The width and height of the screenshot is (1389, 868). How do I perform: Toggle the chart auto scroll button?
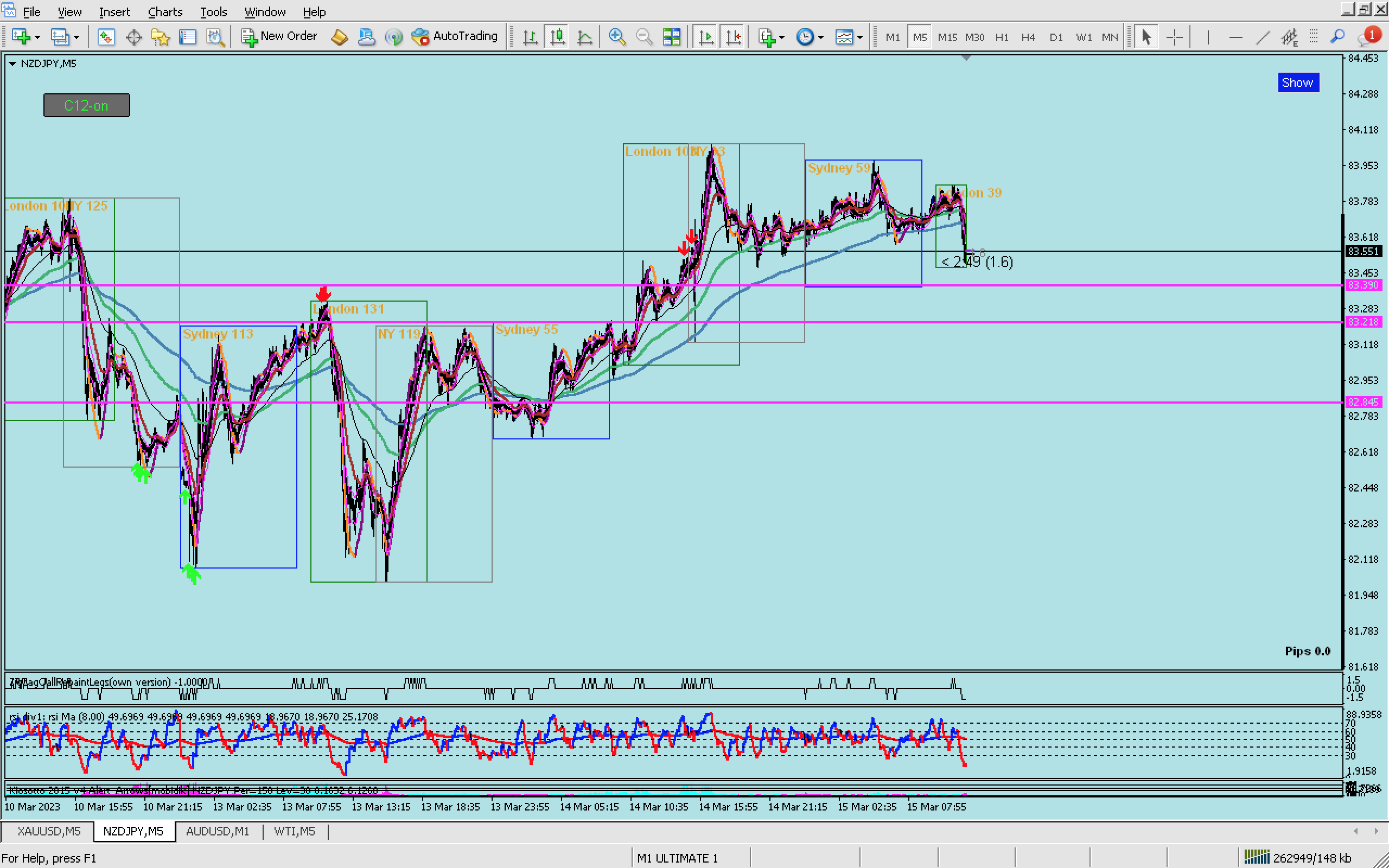pyautogui.click(x=706, y=37)
